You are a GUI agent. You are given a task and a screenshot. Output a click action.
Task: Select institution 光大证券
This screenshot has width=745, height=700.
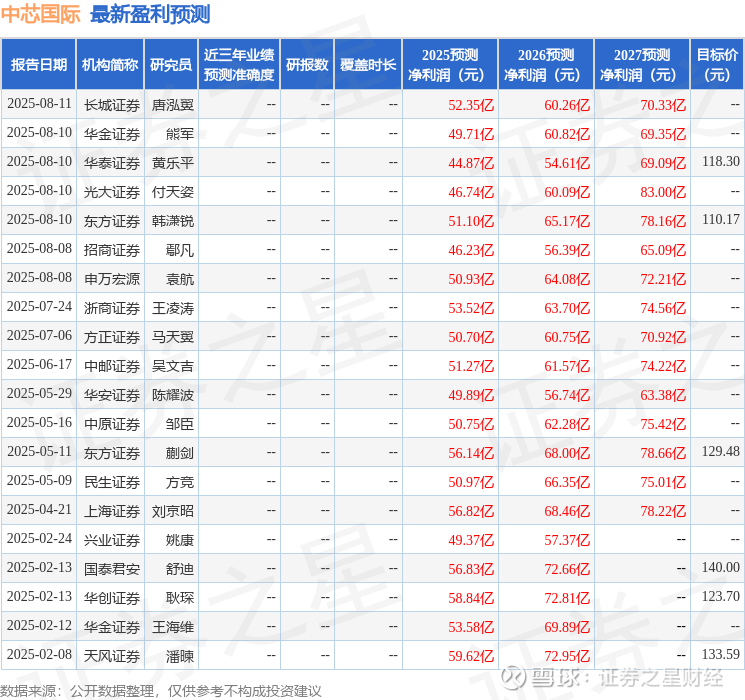(x=112, y=192)
